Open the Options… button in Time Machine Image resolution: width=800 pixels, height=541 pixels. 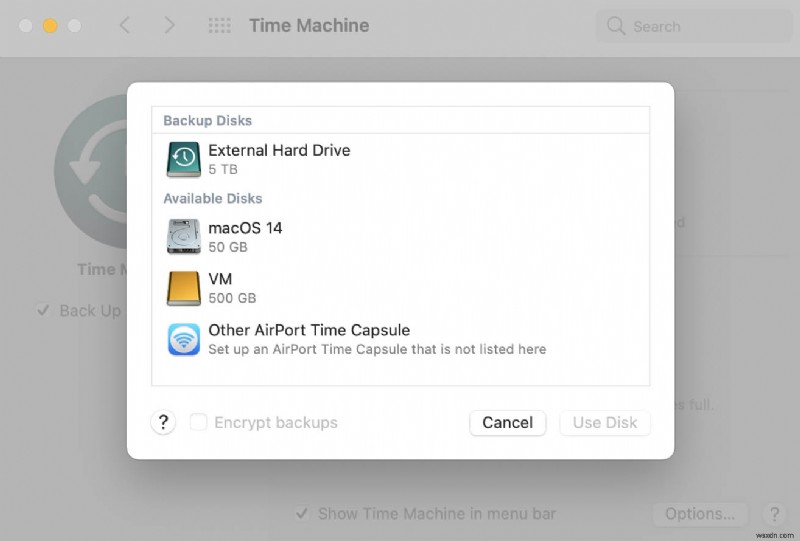pos(700,514)
